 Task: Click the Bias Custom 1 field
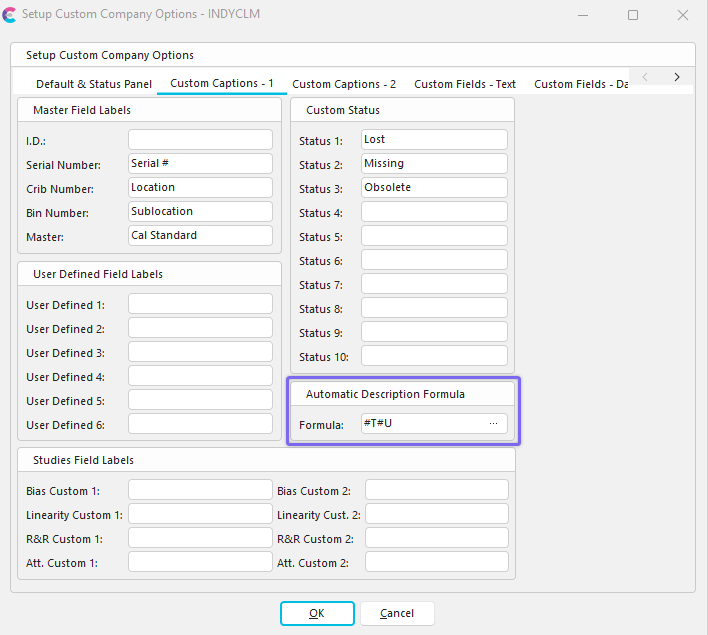pyautogui.click(x=200, y=490)
